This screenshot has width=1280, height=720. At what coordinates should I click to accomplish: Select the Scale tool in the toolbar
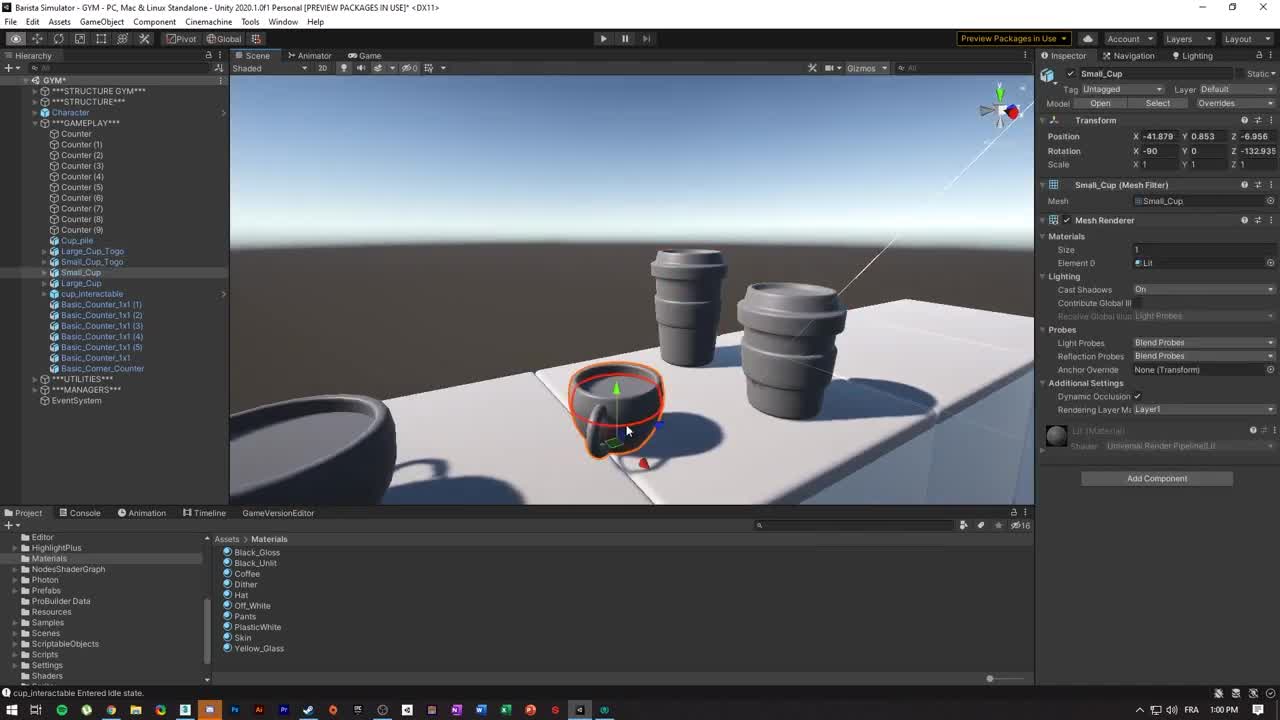tap(80, 39)
